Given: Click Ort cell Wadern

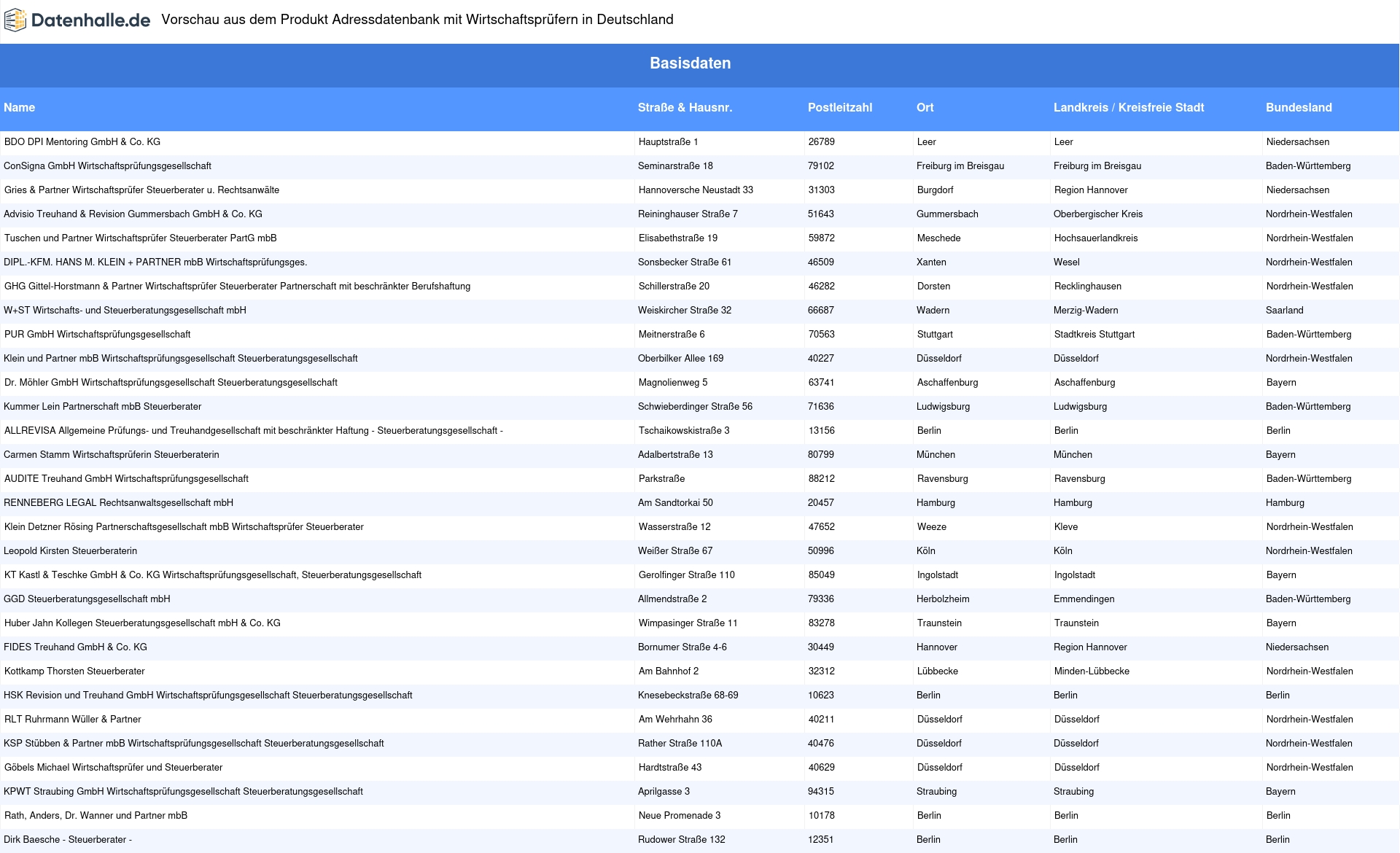Looking at the screenshot, I should pyautogui.click(x=933, y=311).
